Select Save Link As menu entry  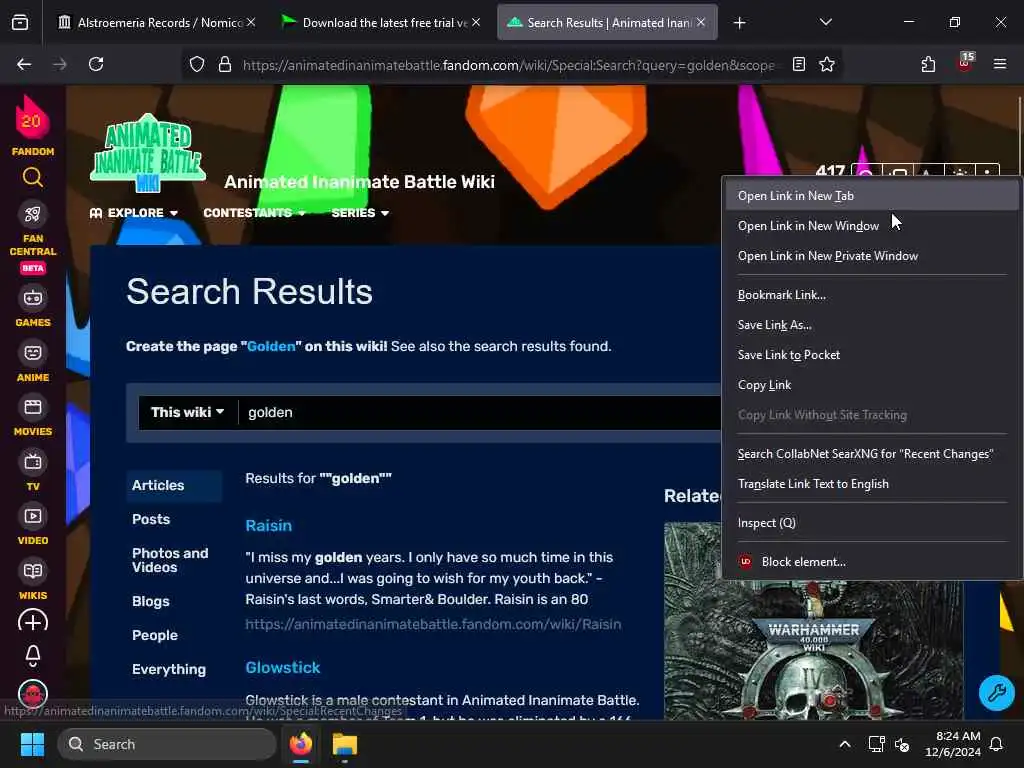871,325
